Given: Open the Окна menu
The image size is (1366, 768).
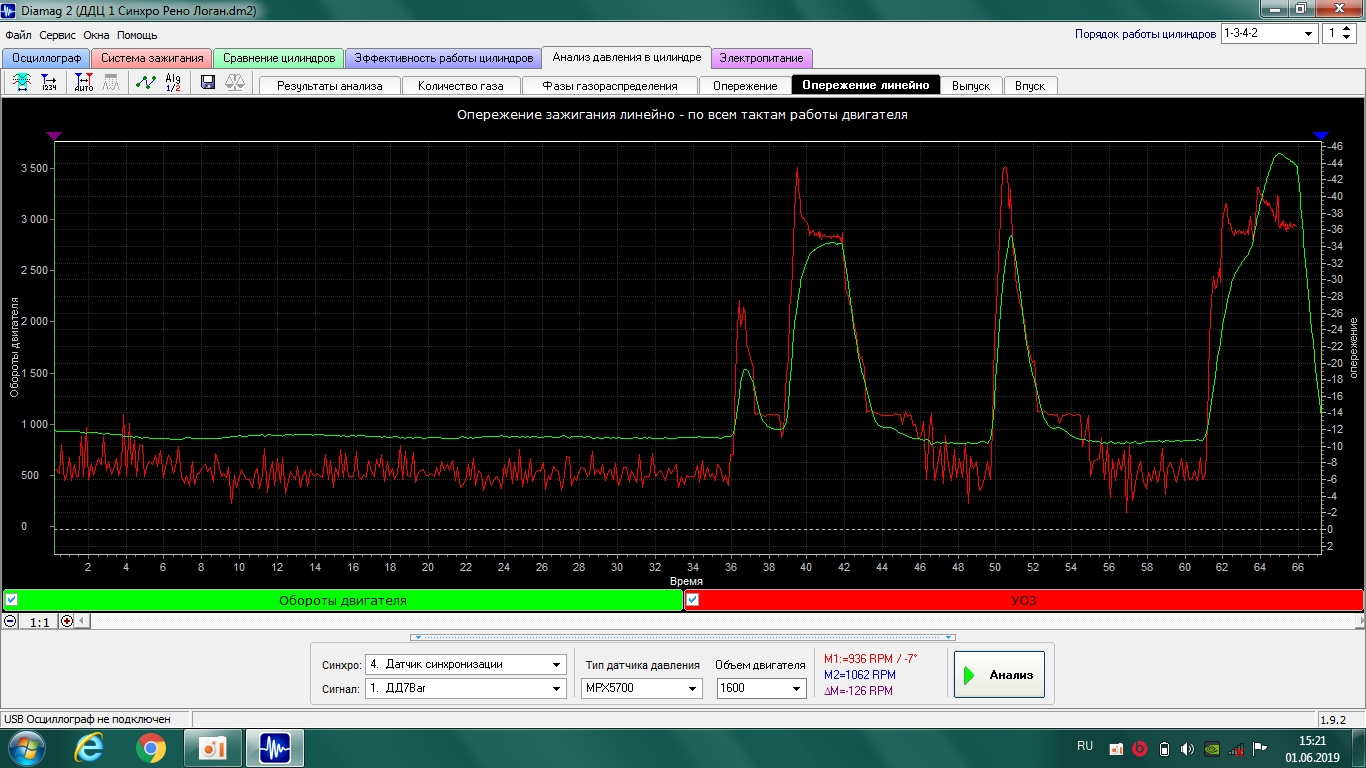Looking at the screenshot, I should pos(96,34).
